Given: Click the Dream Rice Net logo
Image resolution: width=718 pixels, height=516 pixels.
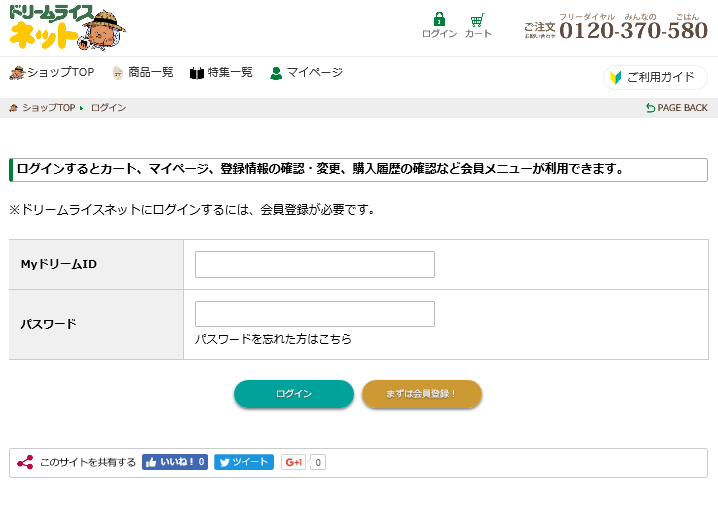Looking at the screenshot, I should (x=65, y=28).
